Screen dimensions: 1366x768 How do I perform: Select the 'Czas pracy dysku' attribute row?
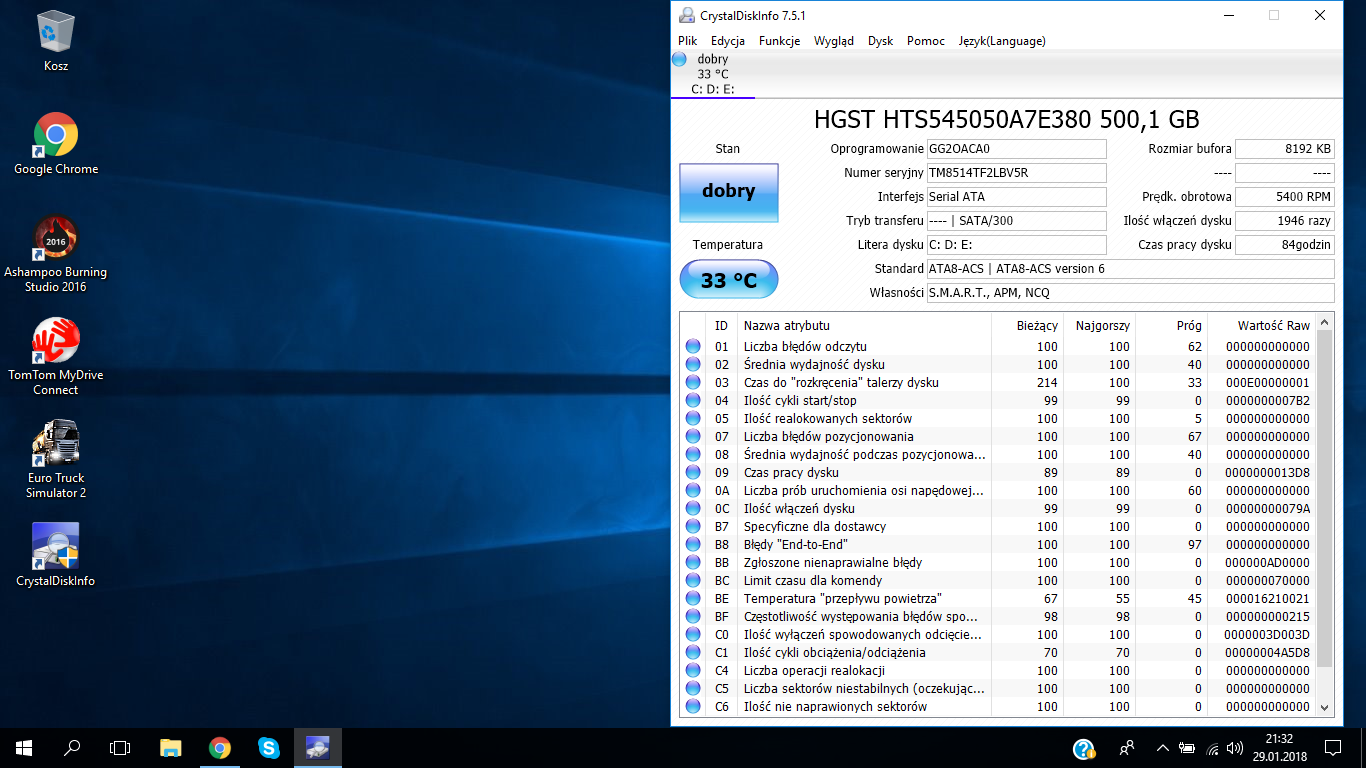(998, 473)
